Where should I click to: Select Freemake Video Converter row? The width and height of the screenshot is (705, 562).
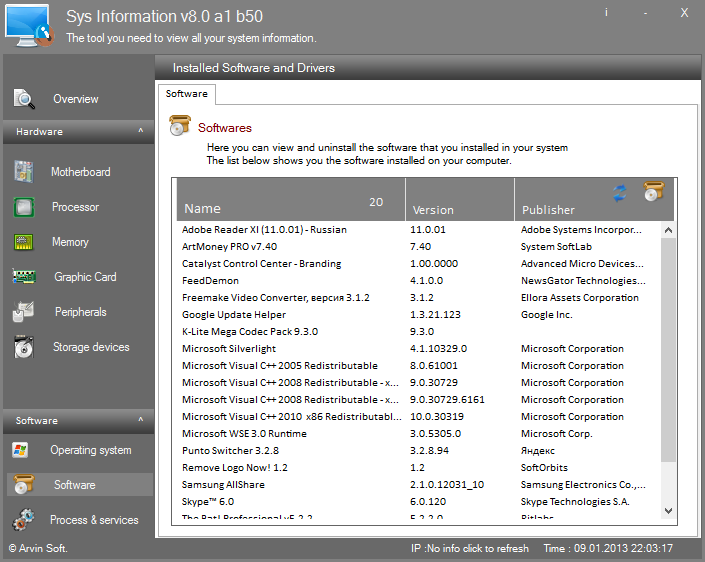[420, 298]
